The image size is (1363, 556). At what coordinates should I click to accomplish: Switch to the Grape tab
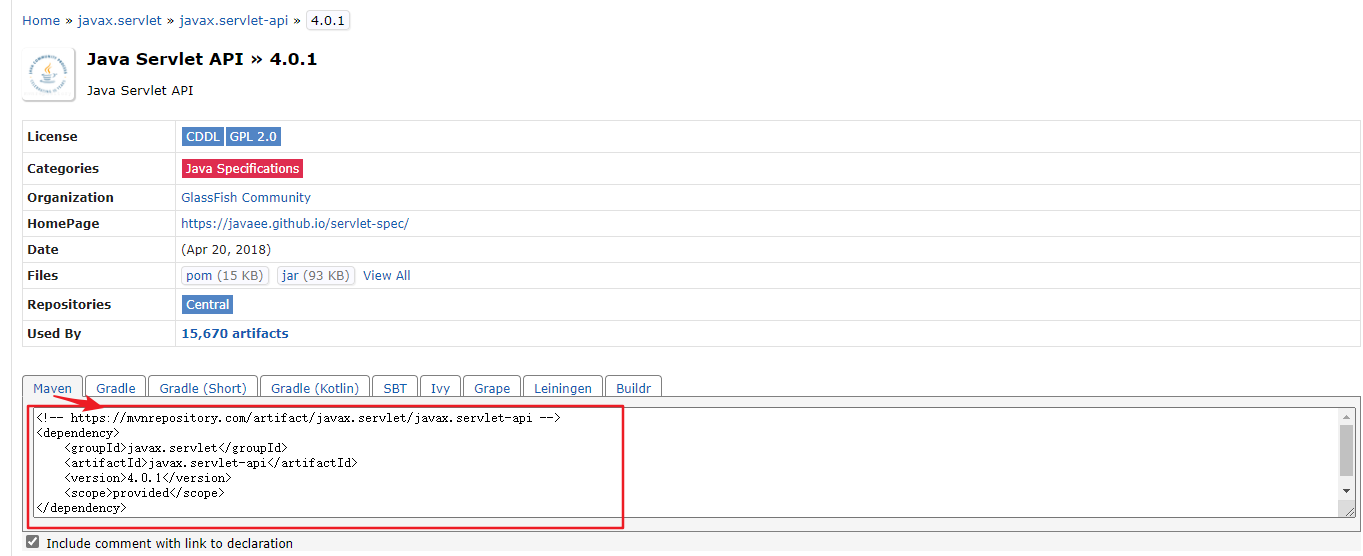tap(492, 388)
